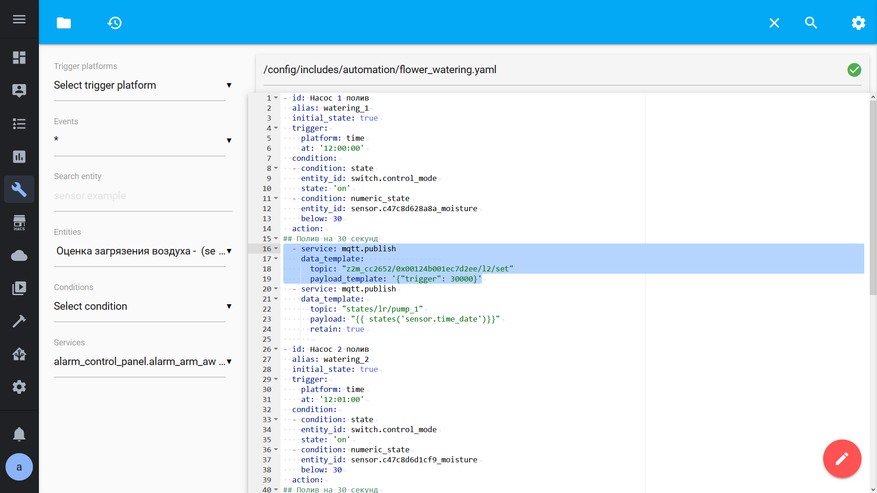Screen dimensions: 877x493
Task: Collapse the trigger block at line 4
Action: point(277,129)
